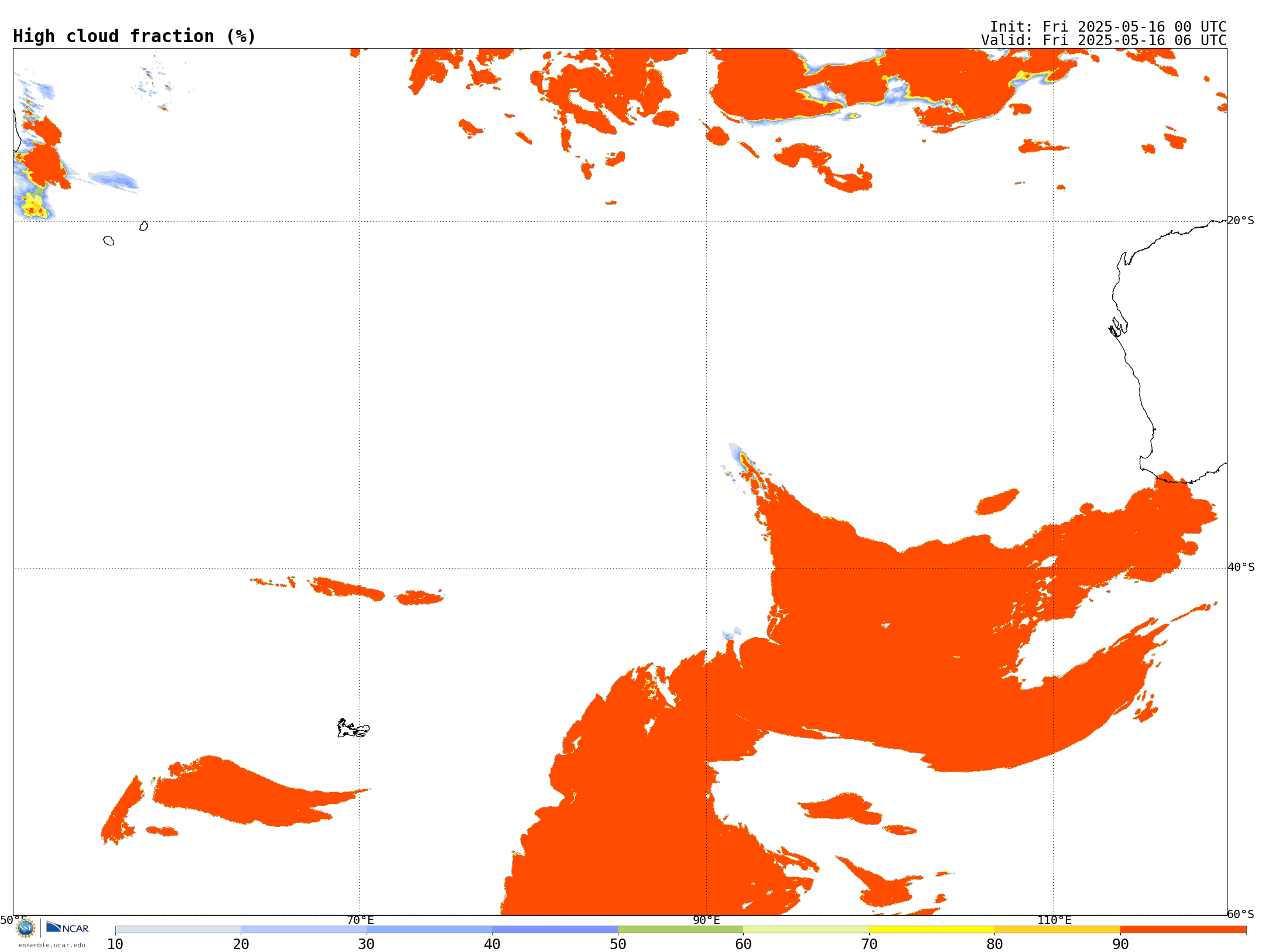Click the light blue 20-30 colorbar segment
This screenshot has width=1265, height=952.
[x=303, y=930]
